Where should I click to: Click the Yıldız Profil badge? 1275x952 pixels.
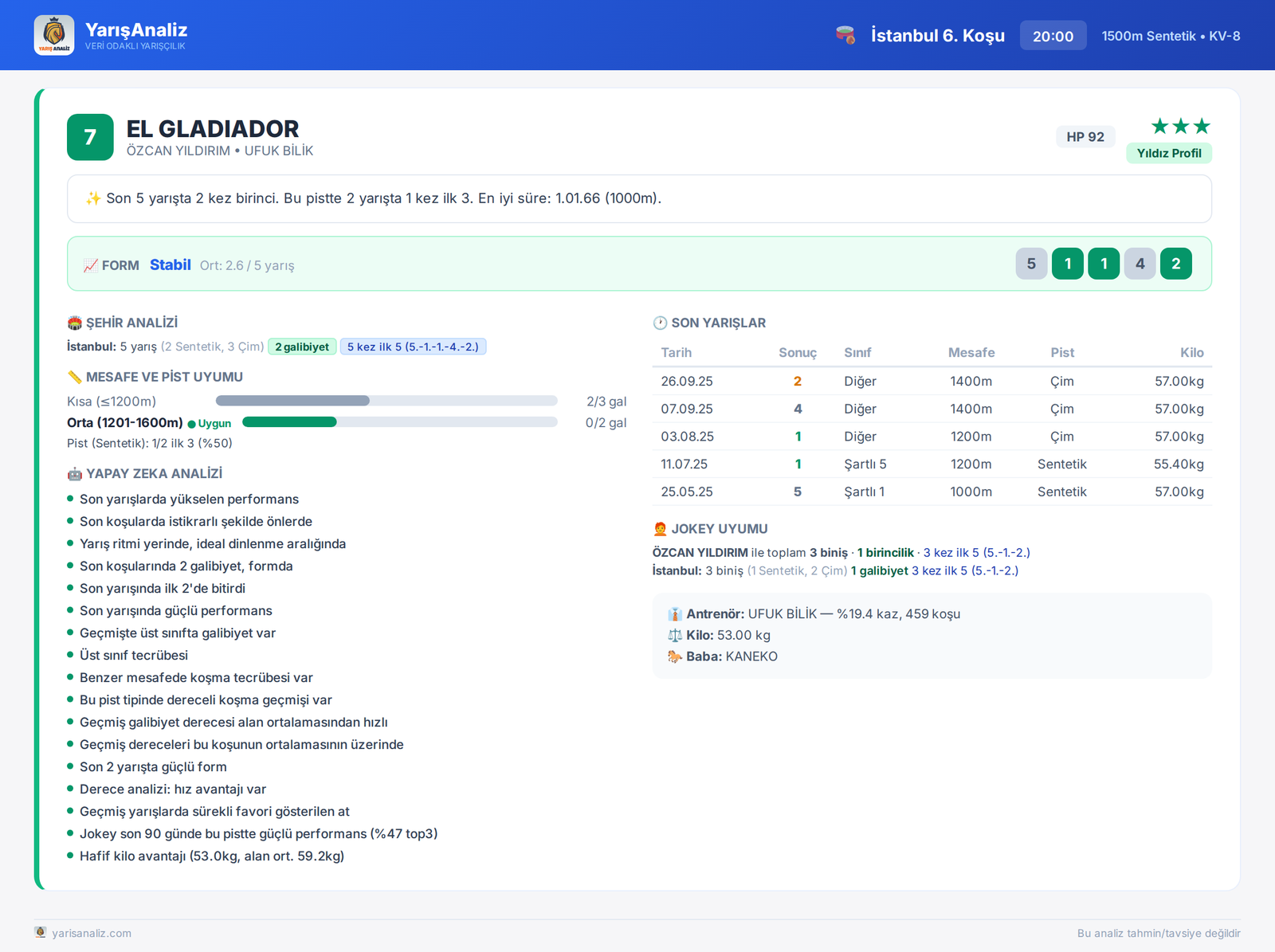[1169, 153]
